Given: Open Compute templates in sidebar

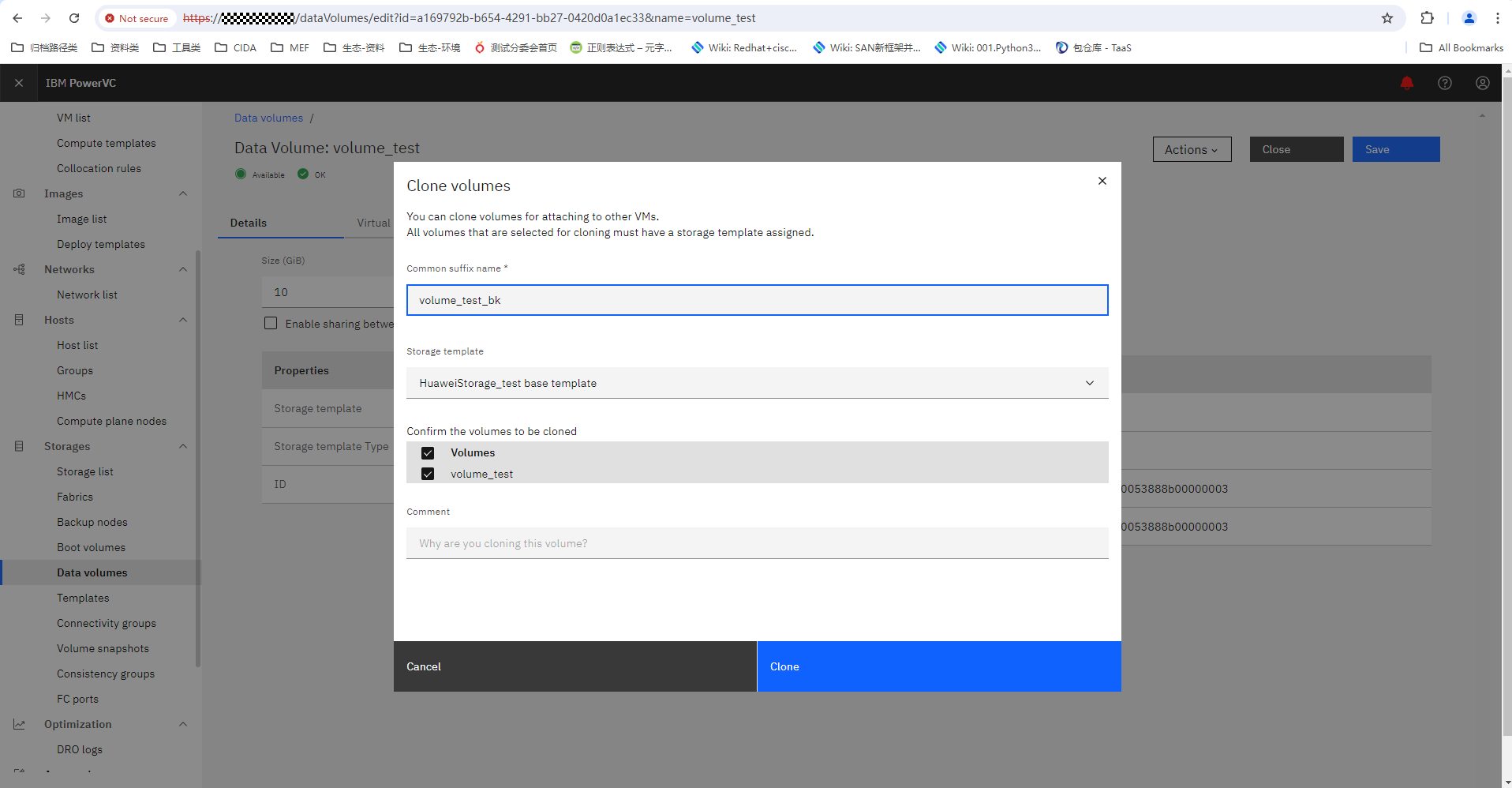Looking at the screenshot, I should (106, 143).
